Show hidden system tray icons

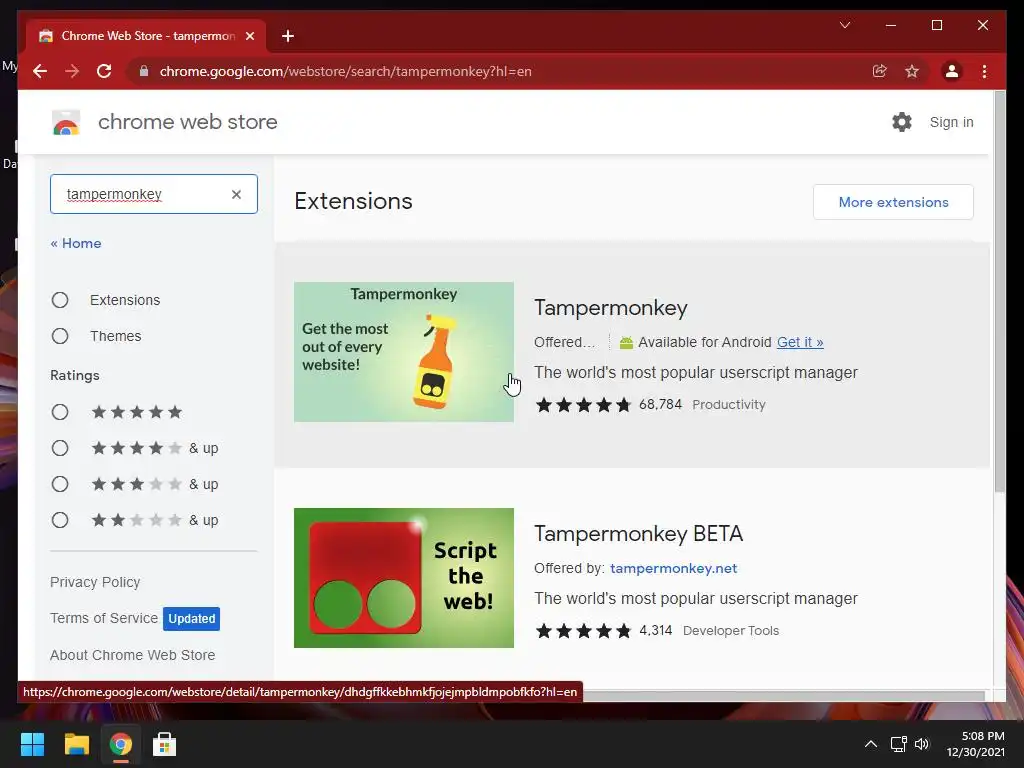point(871,744)
